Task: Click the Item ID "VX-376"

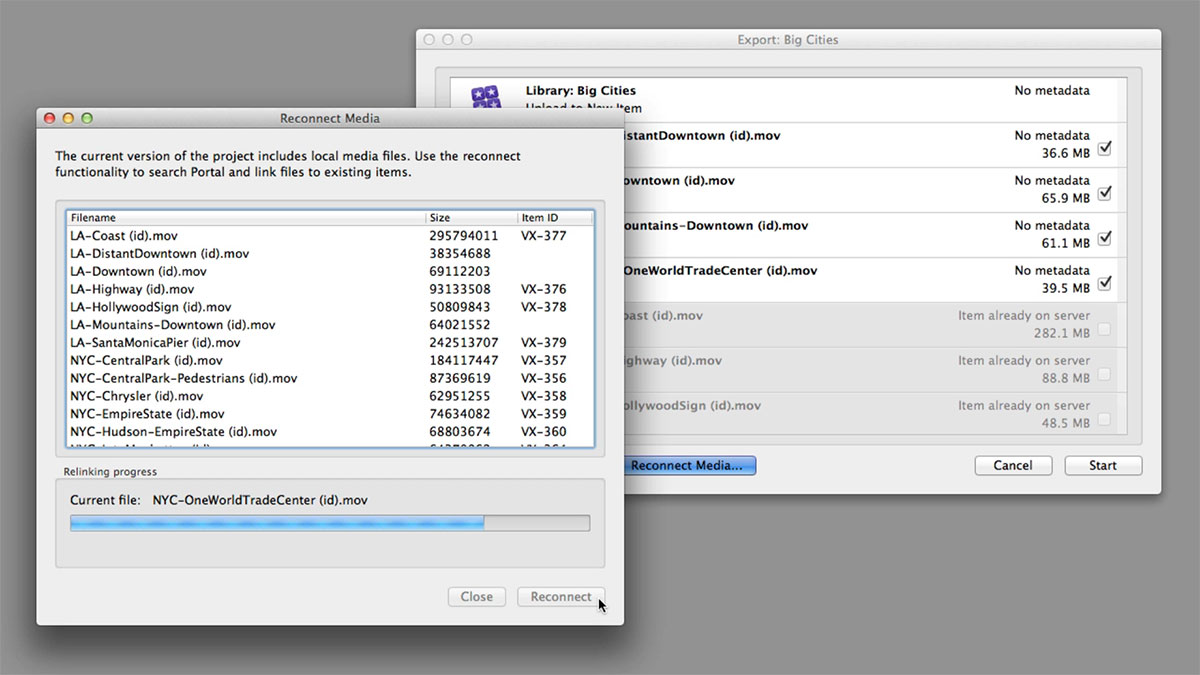Action: point(543,290)
